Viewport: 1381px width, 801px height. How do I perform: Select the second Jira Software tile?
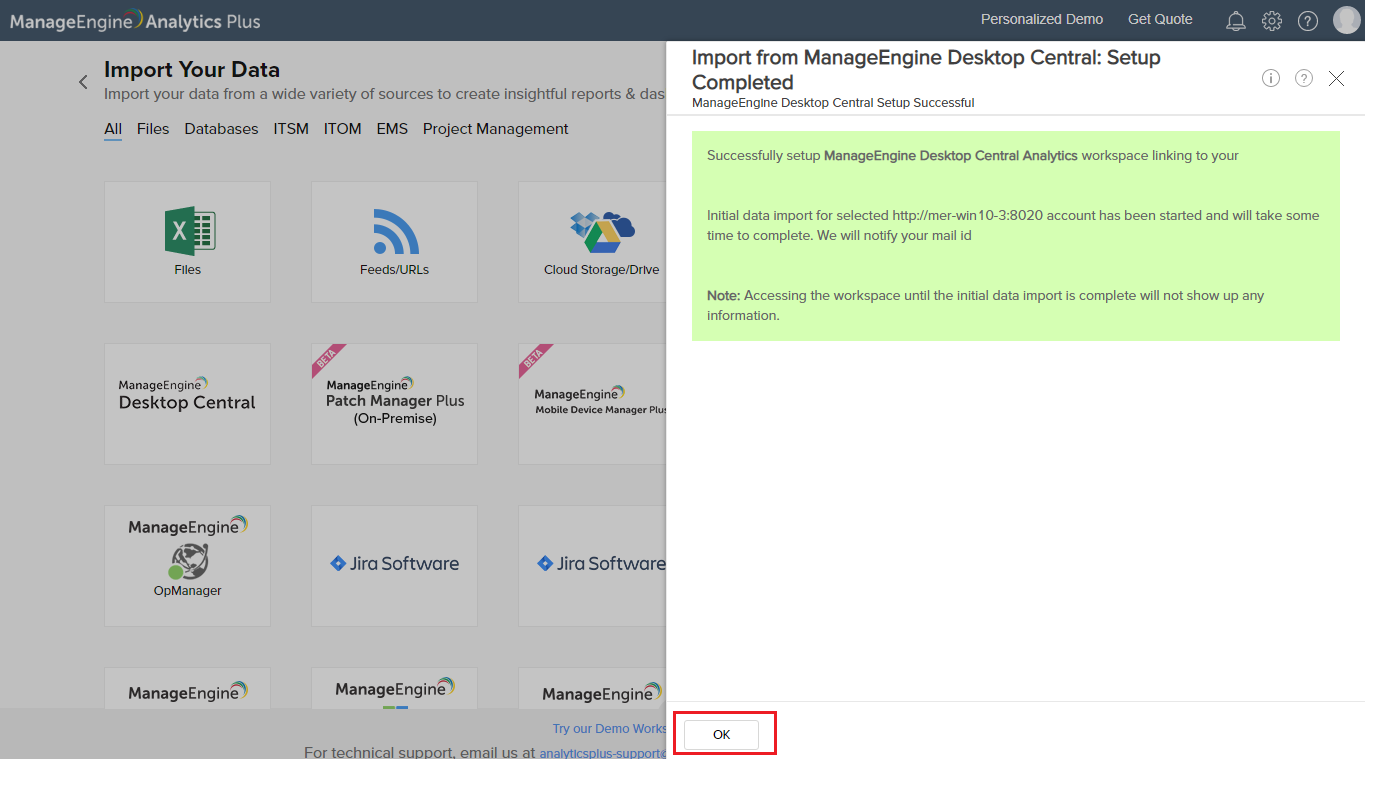[592, 566]
